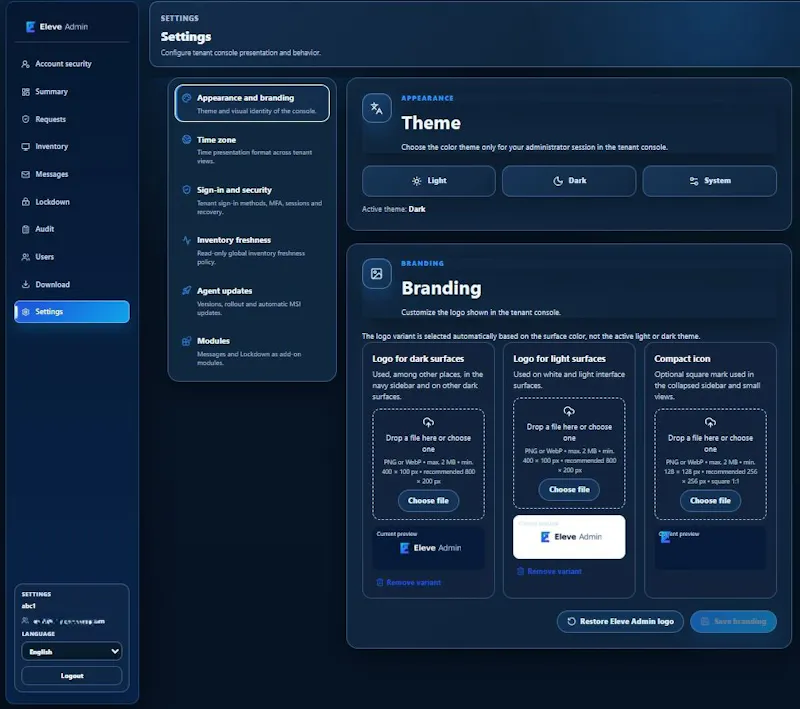Select the Light theme option
This screenshot has width=800, height=709.
[x=429, y=181]
